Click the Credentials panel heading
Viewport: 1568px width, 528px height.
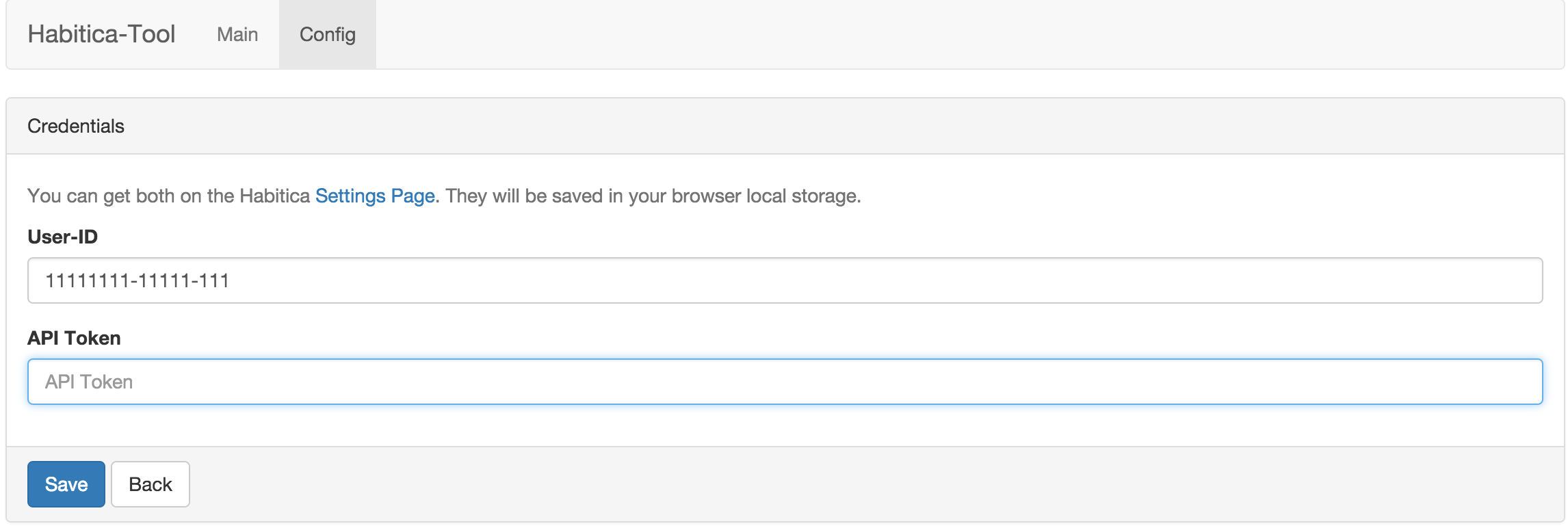tap(76, 126)
